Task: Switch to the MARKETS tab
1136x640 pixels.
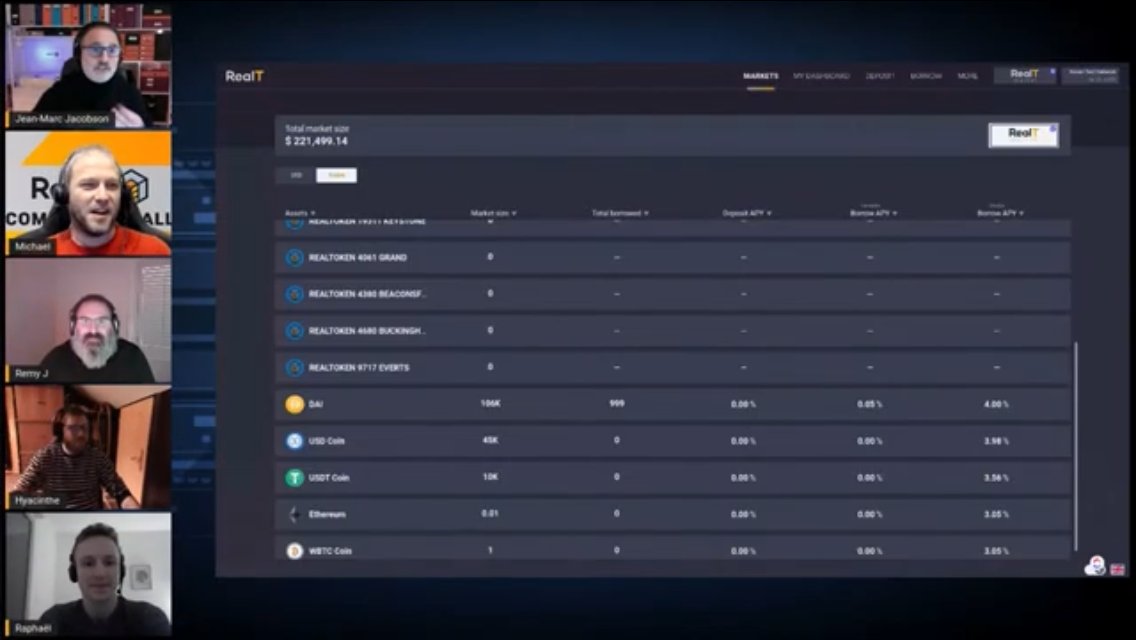Action: pos(761,76)
